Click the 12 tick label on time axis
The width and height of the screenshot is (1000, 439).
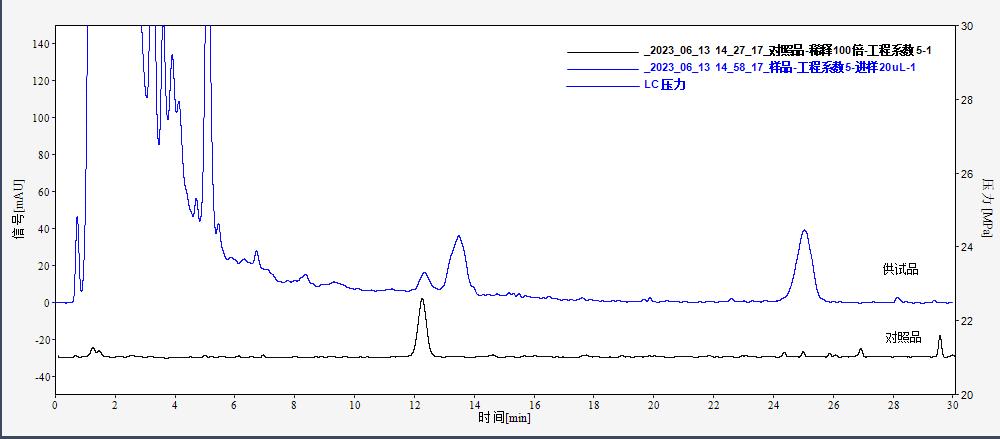click(x=414, y=405)
